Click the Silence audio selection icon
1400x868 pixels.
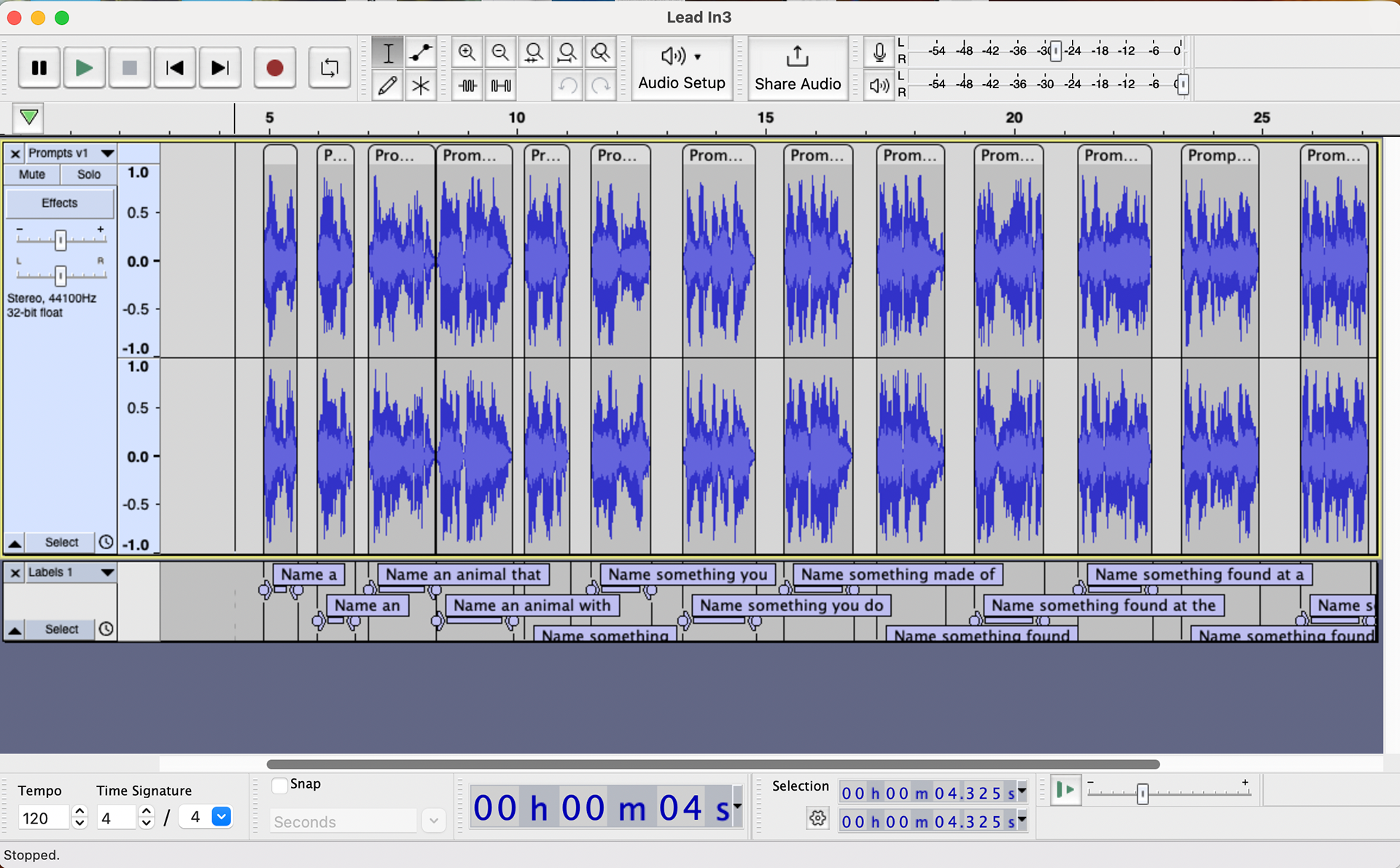click(501, 86)
